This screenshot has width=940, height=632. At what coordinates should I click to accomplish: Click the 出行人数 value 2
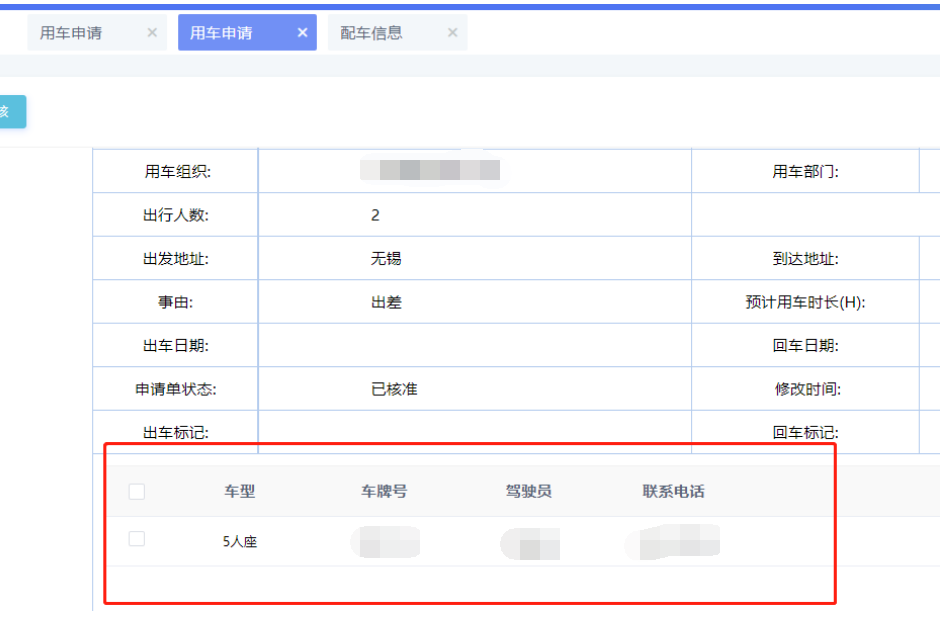click(x=375, y=215)
